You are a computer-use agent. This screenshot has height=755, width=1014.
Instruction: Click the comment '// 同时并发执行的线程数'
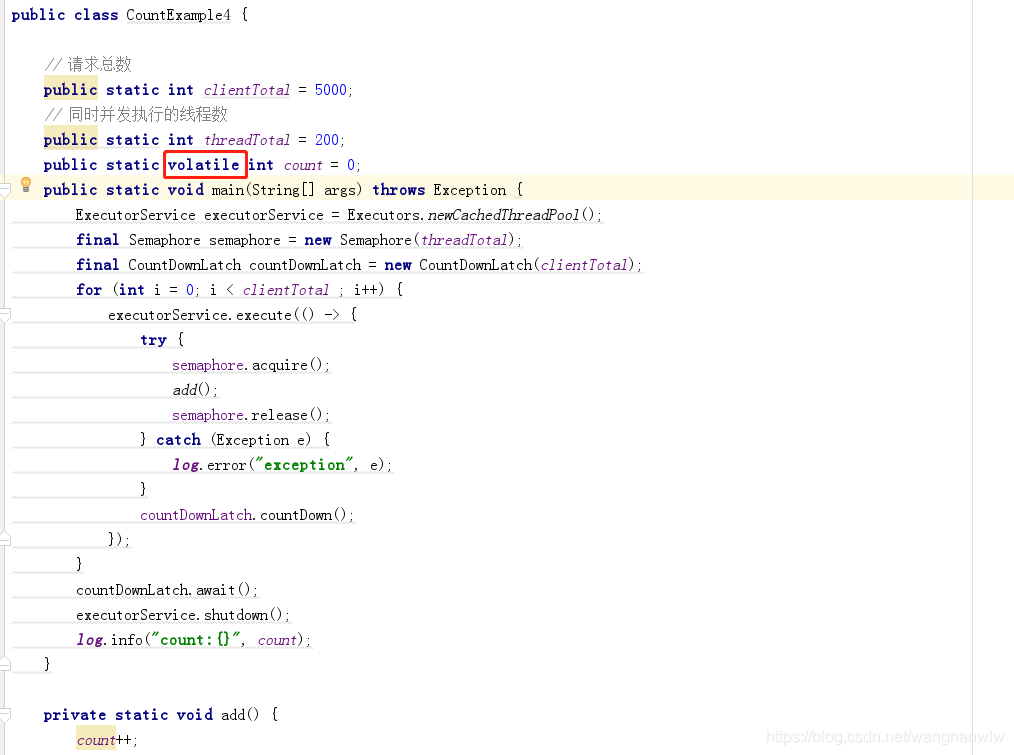(x=136, y=115)
